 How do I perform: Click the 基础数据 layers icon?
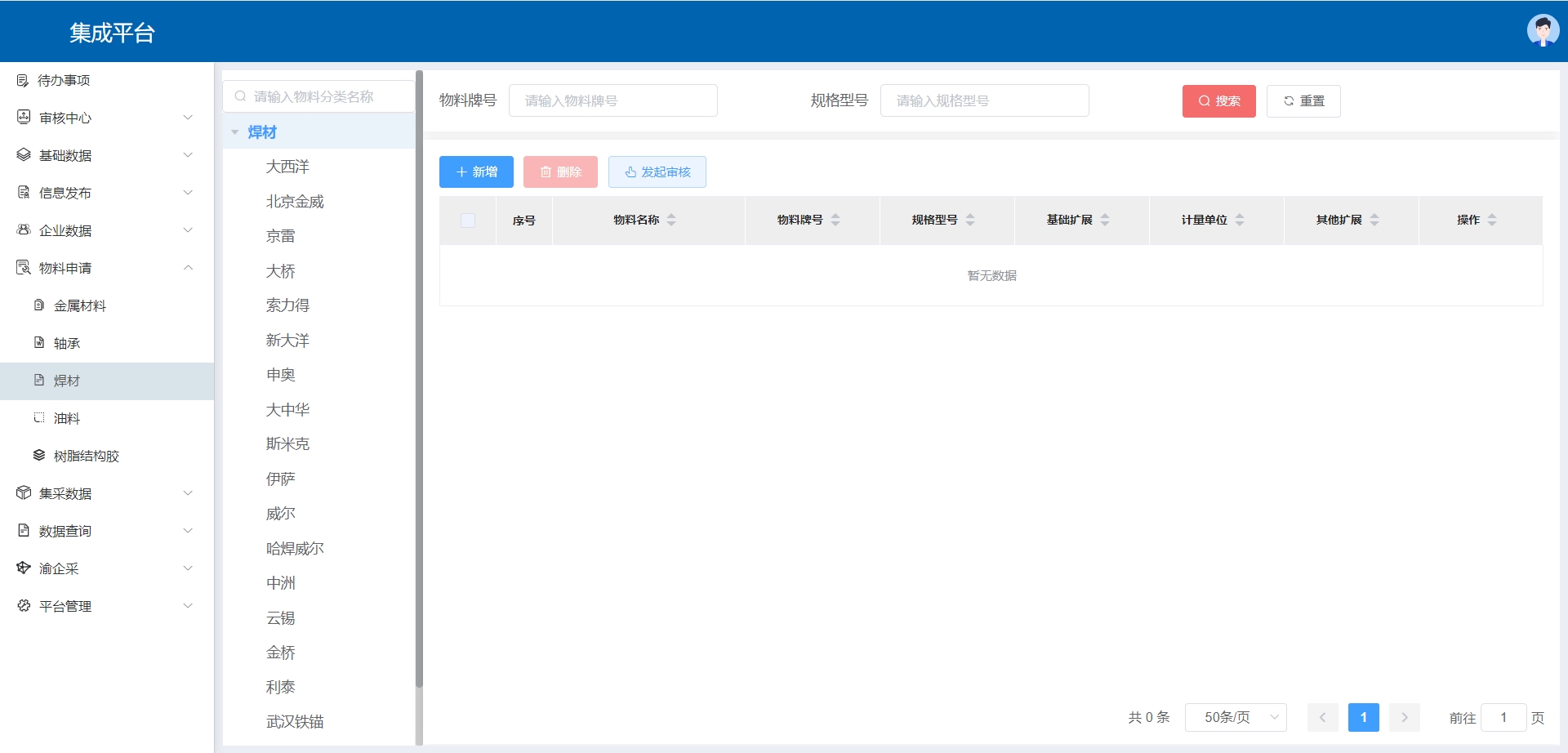[24, 155]
